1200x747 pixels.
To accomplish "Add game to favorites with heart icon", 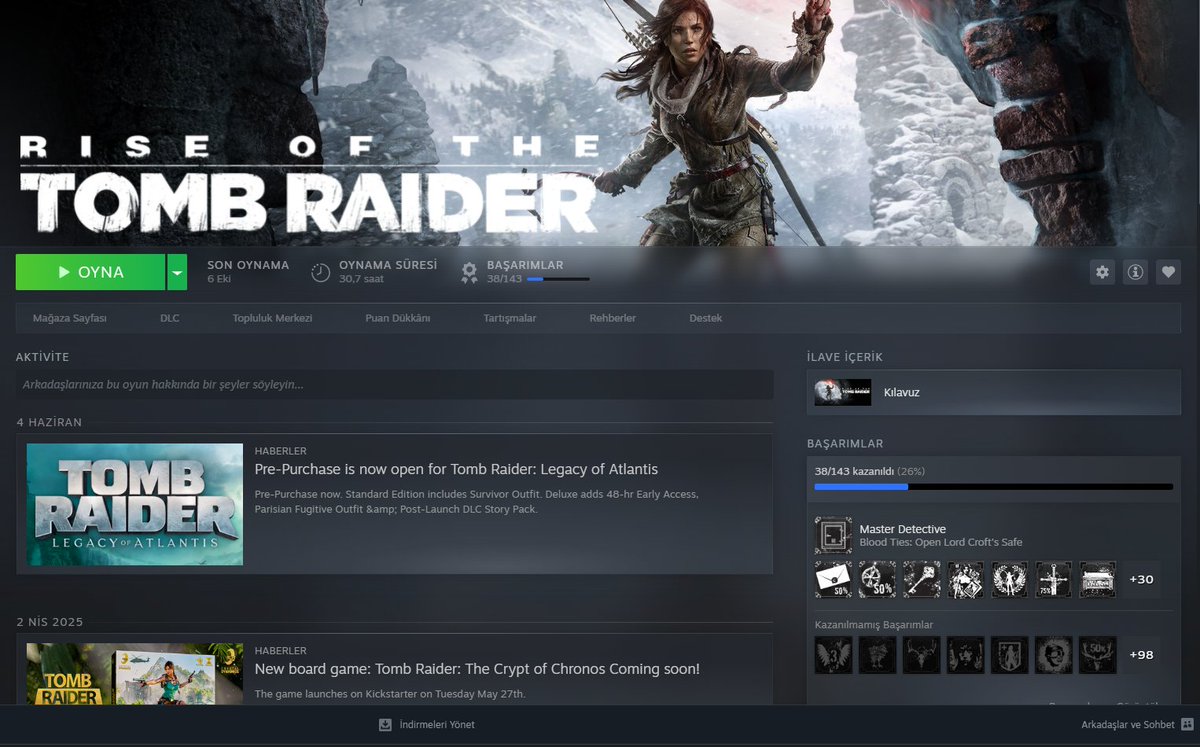I will pyautogui.click(x=1168, y=272).
